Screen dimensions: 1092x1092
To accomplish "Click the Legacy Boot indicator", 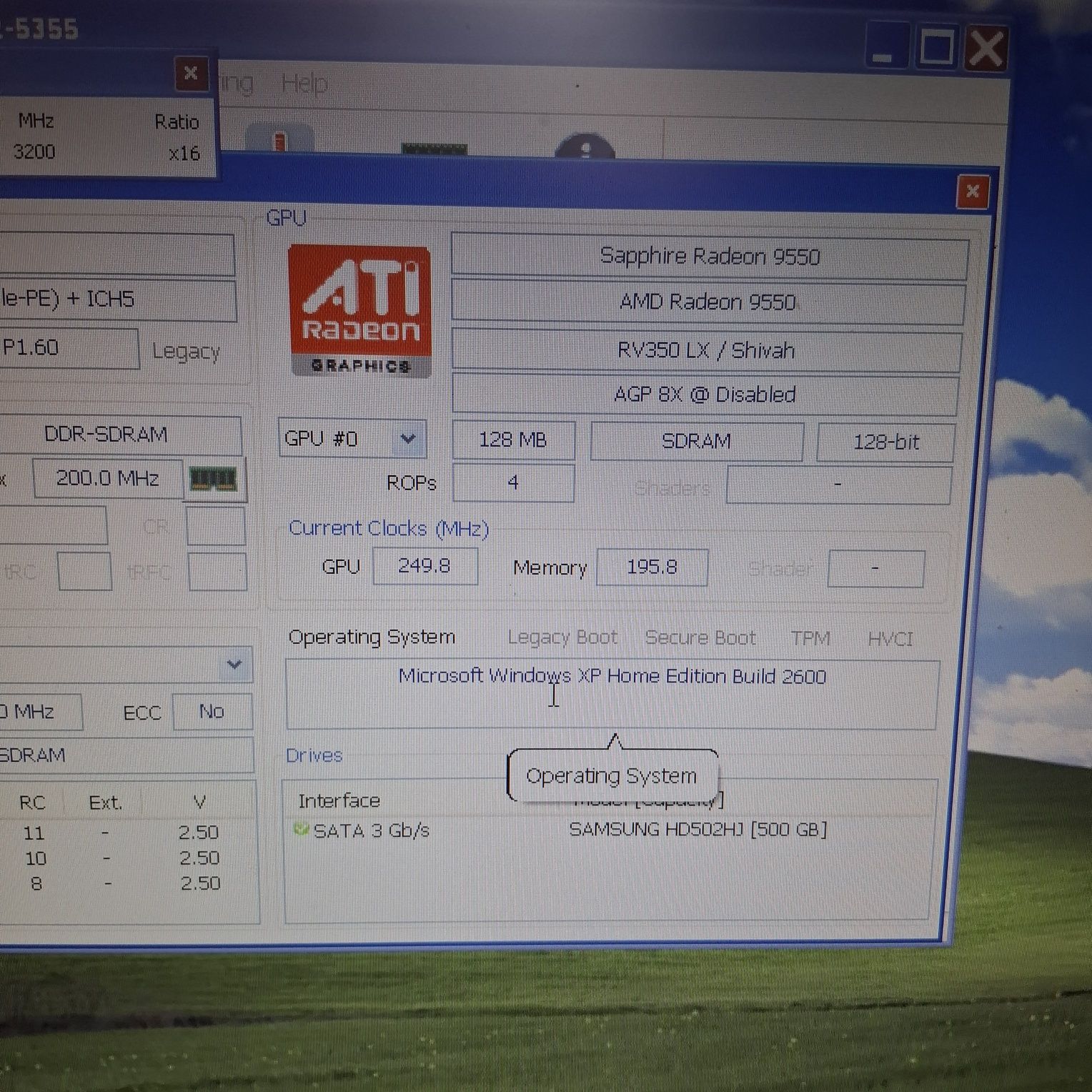I will [562, 637].
